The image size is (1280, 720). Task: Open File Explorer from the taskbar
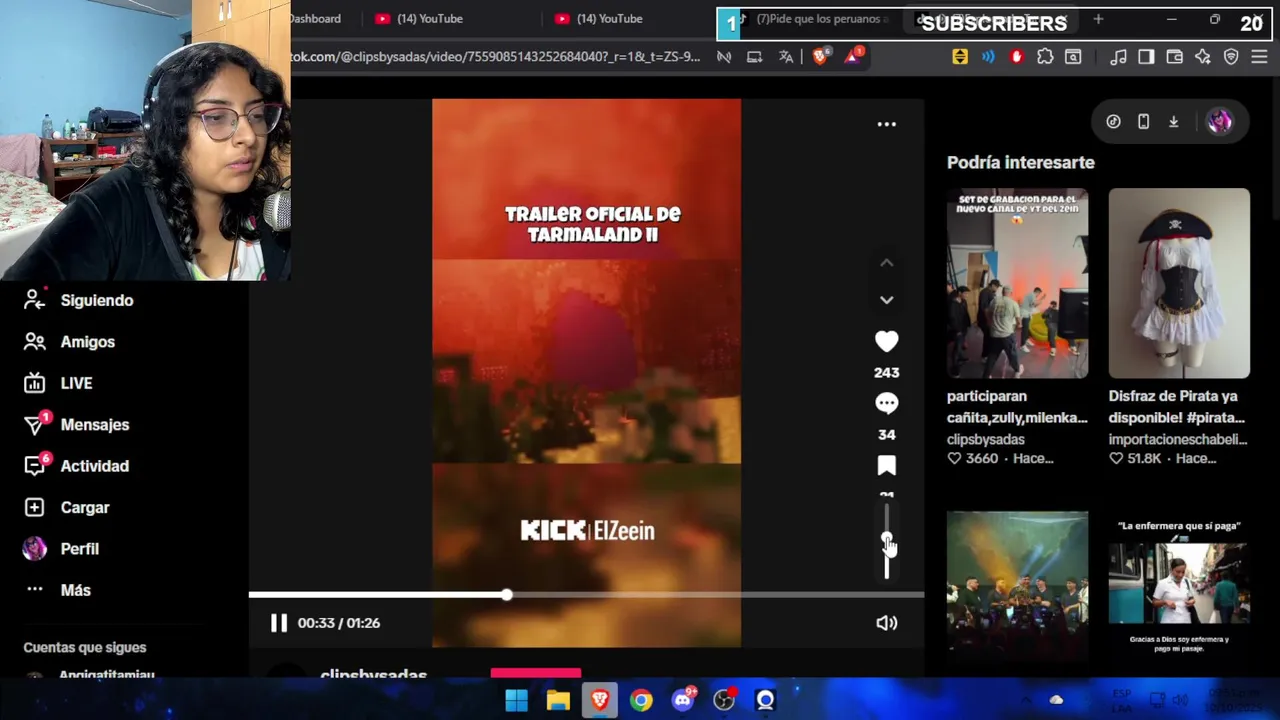[x=558, y=700]
